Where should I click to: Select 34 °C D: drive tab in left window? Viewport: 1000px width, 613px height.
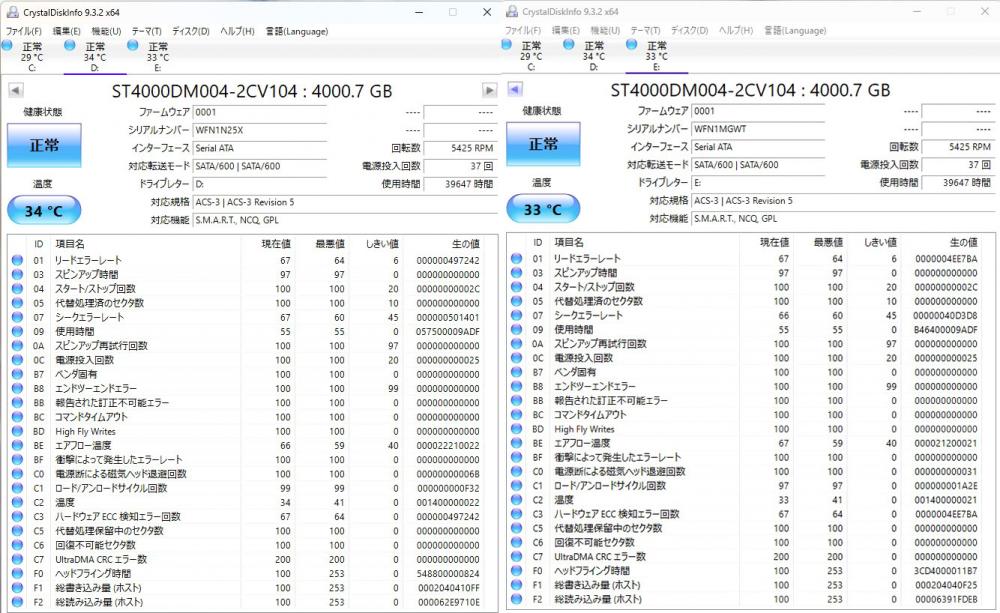(95, 56)
